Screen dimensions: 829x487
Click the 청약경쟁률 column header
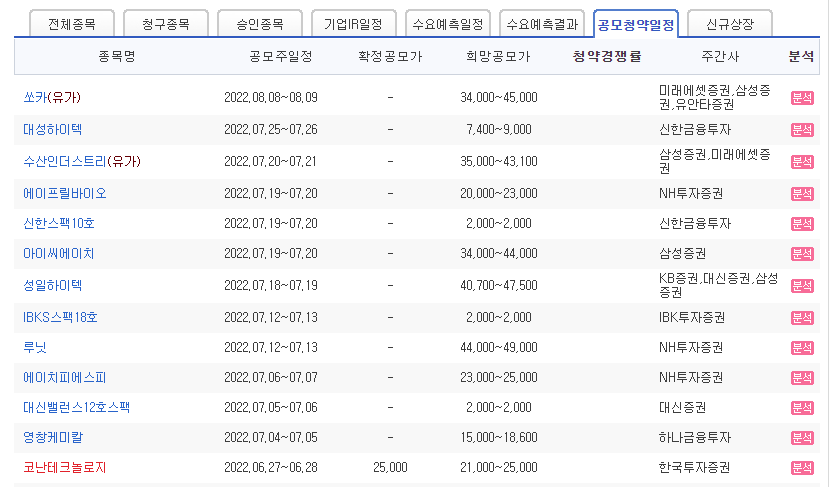coord(607,57)
